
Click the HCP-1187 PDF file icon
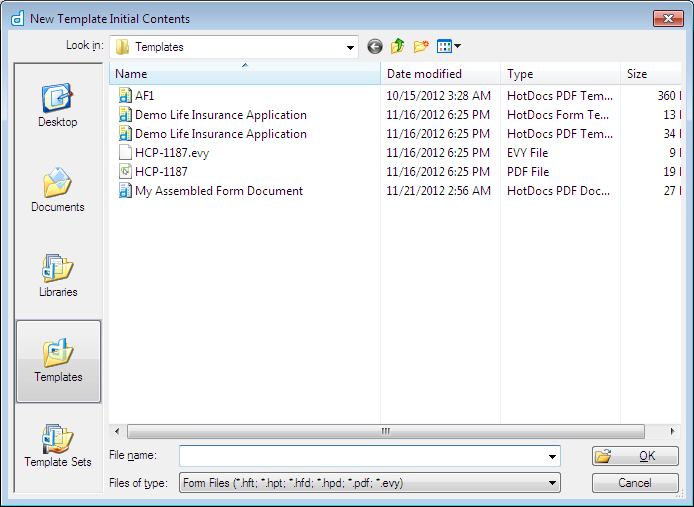(125, 172)
